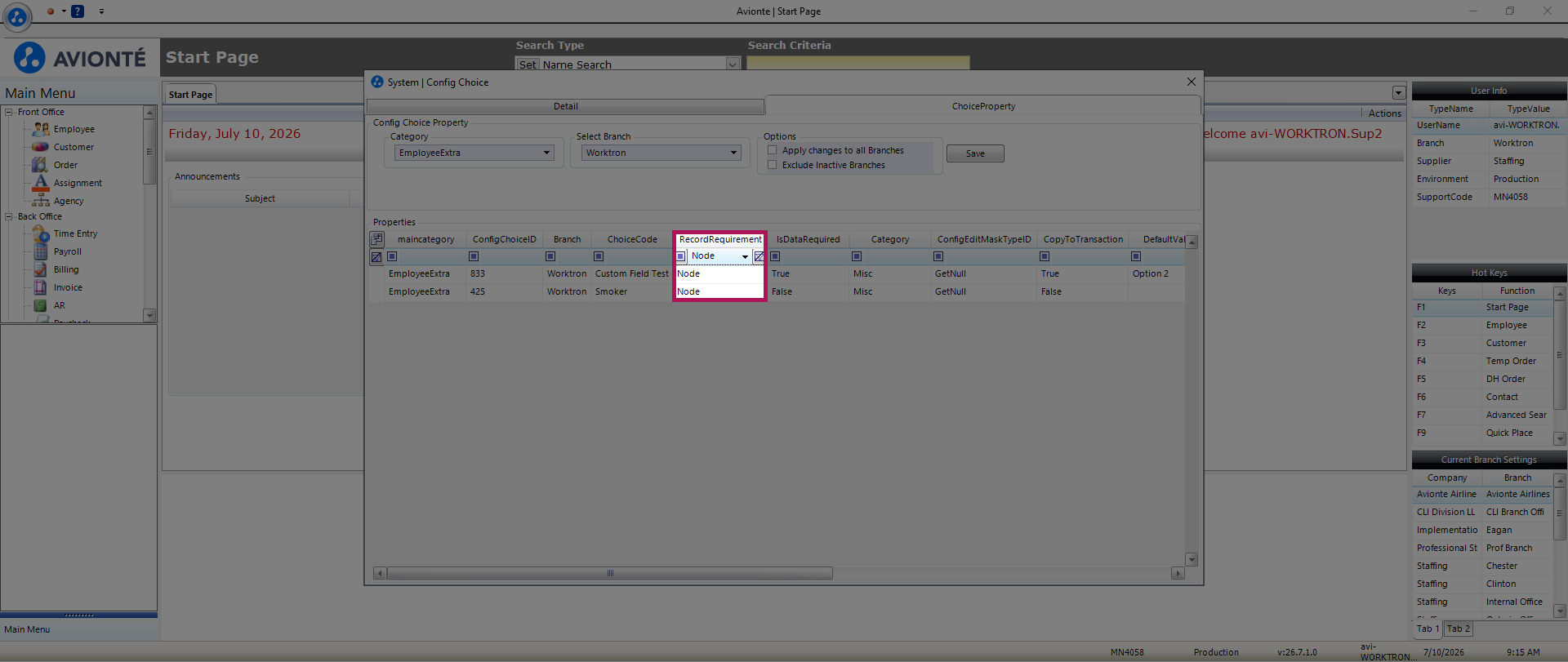
Task: Open the Billing icon in Main Menu
Action: pos(40,269)
